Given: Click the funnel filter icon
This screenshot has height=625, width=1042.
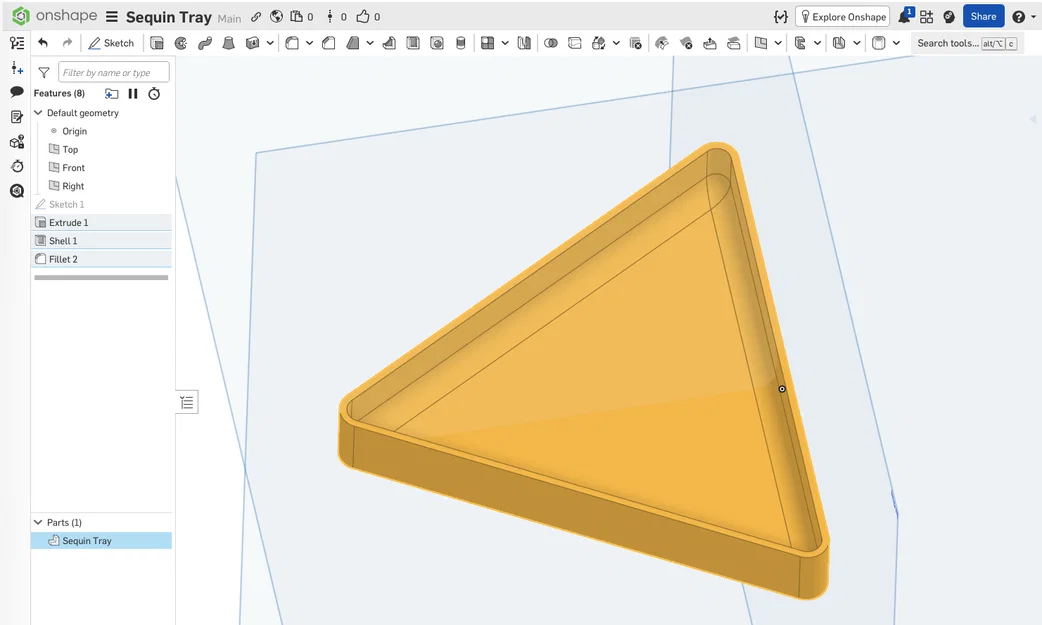Looking at the screenshot, I should [44, 72].
